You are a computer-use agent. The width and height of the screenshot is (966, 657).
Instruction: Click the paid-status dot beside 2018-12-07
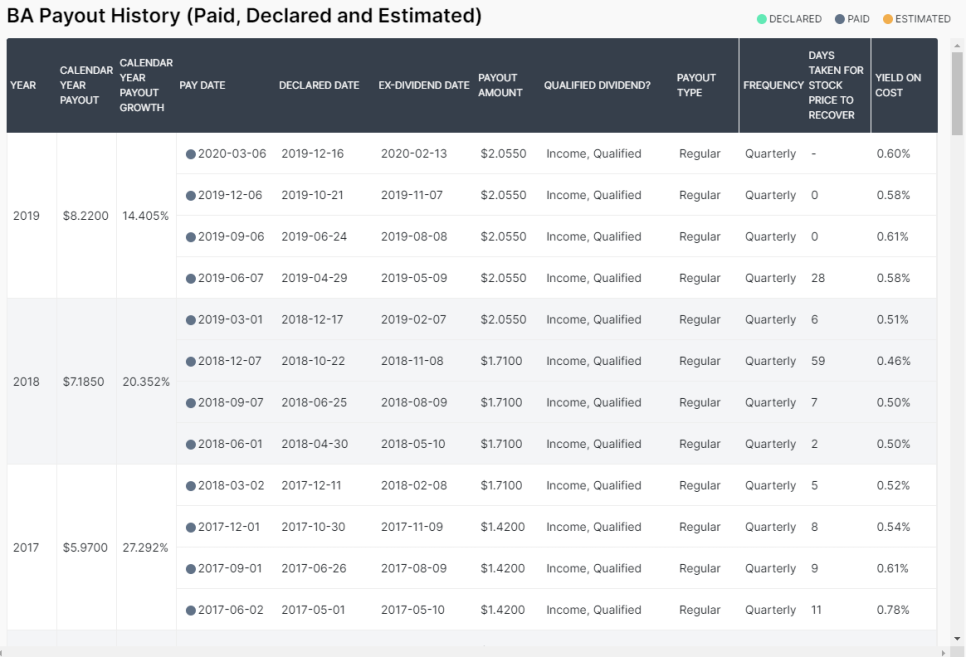(191, 361)
